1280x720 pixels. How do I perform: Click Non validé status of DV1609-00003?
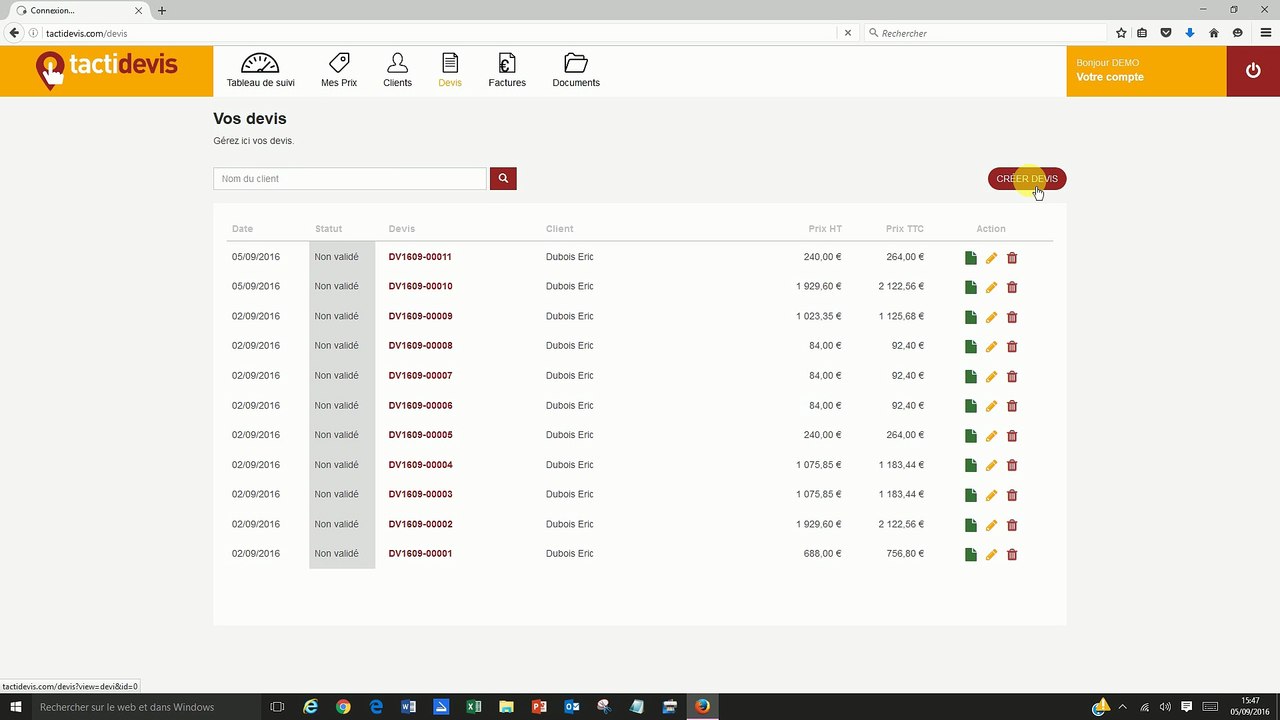(x=336, y=494)
